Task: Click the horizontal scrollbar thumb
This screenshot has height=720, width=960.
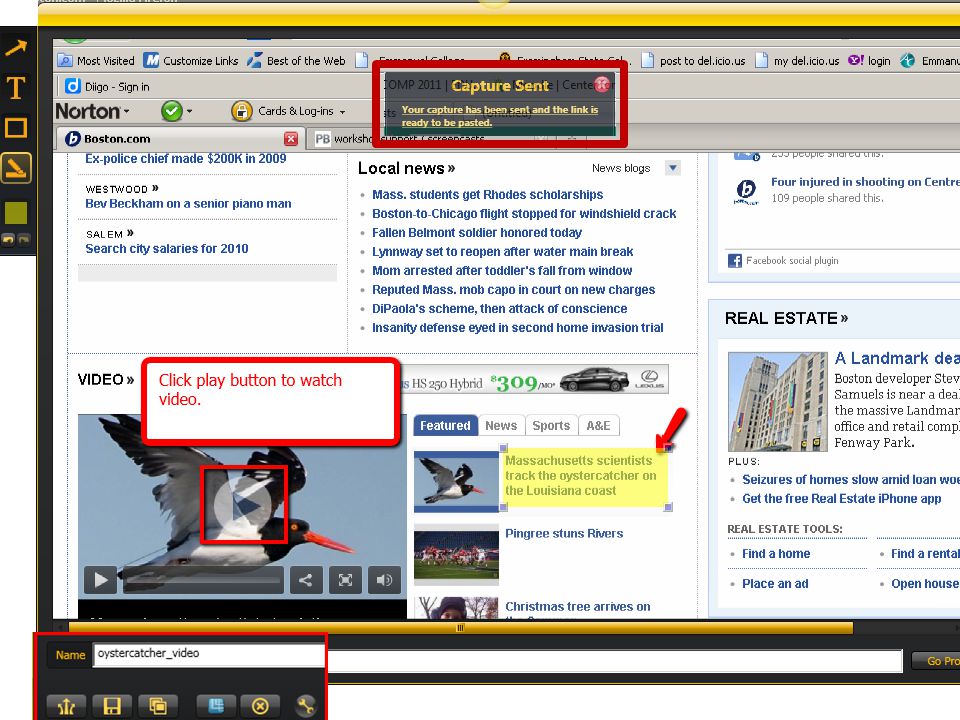Action: [460, 628]
